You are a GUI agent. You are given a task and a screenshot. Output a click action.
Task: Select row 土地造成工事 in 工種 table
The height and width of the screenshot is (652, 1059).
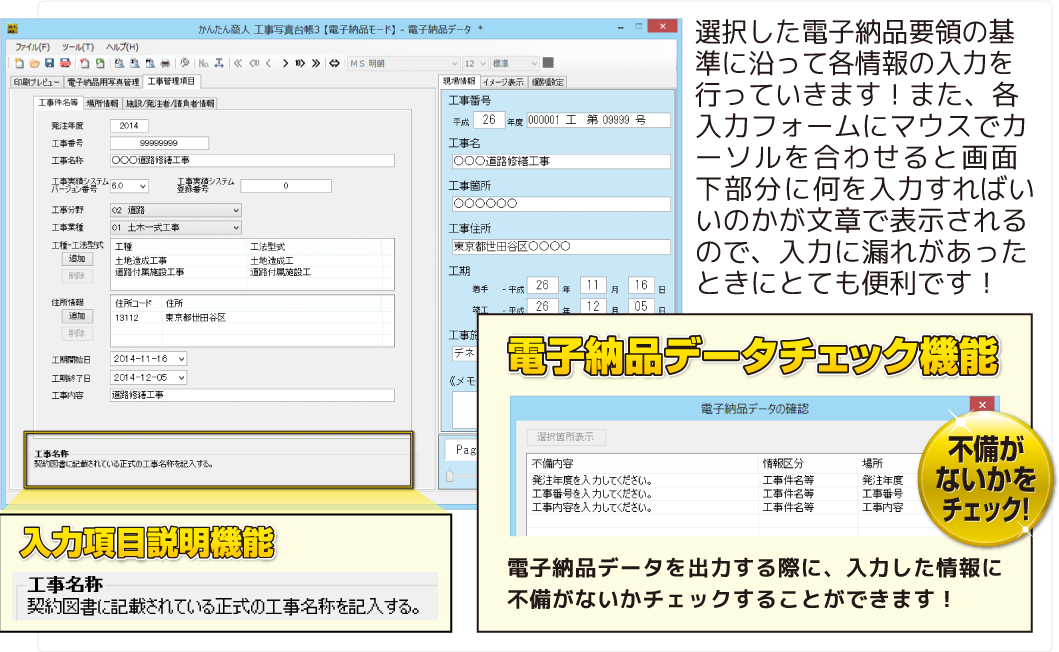pos(247,261)
